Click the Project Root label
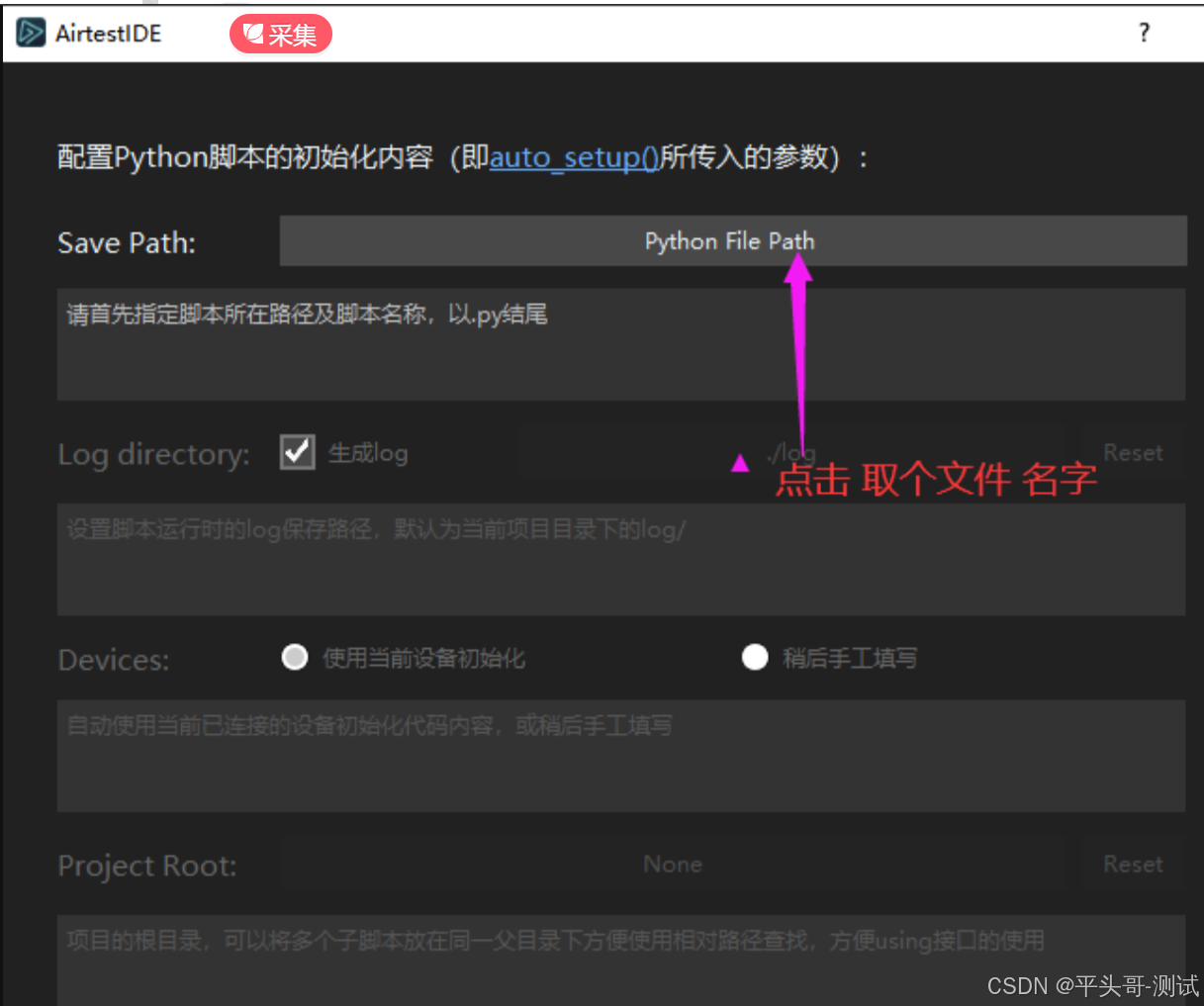 147,866
